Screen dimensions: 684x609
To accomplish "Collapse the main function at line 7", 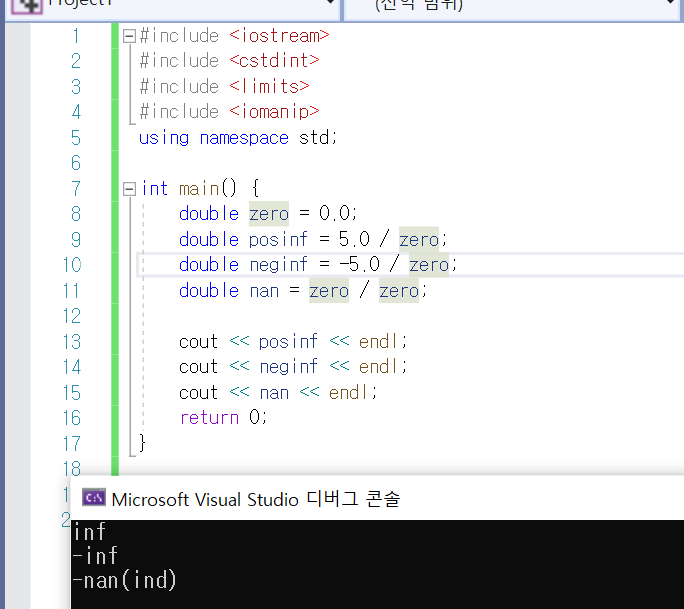I will click(x=129, y=189).
